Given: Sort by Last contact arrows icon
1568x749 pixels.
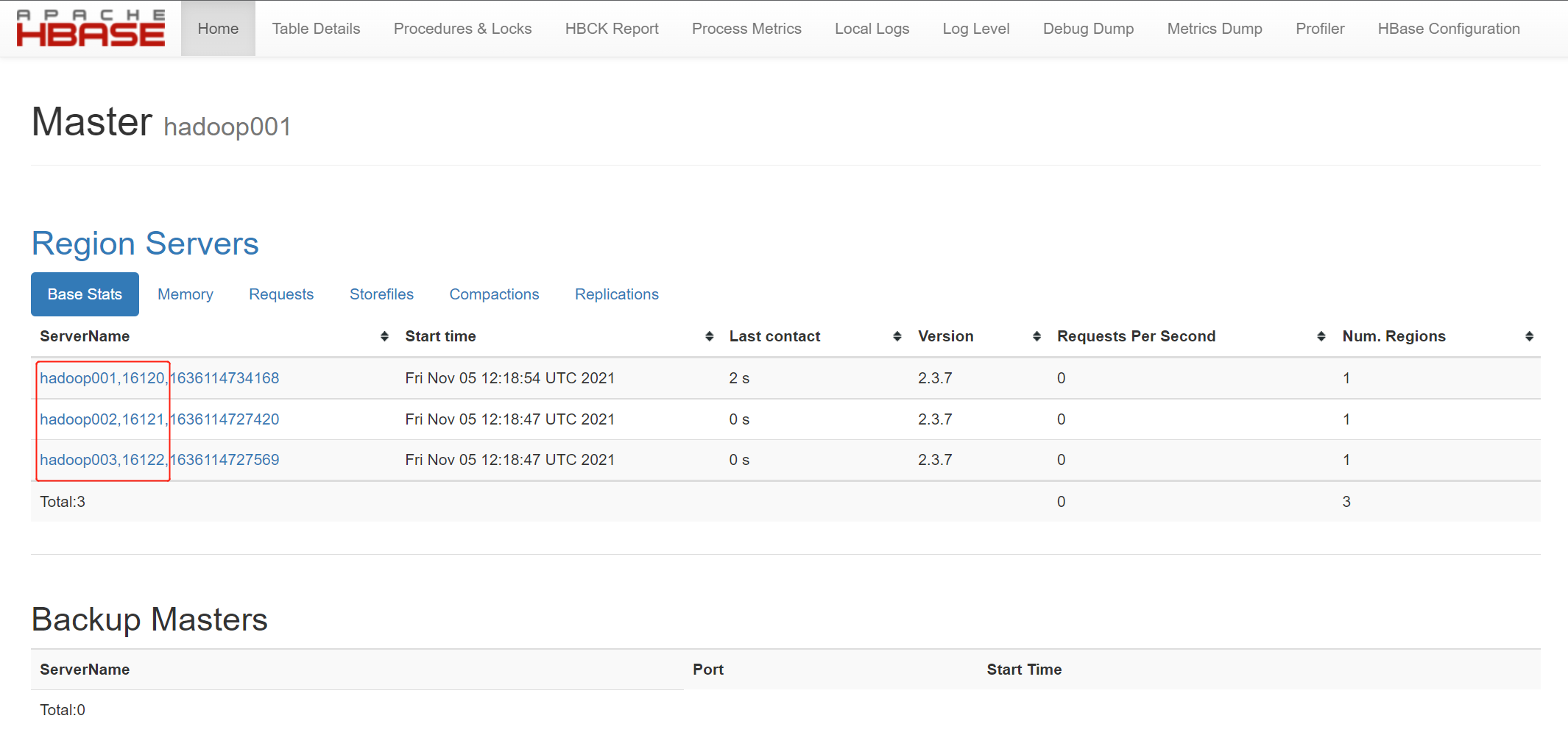Looking at the screenshot, I should point(897,336).
